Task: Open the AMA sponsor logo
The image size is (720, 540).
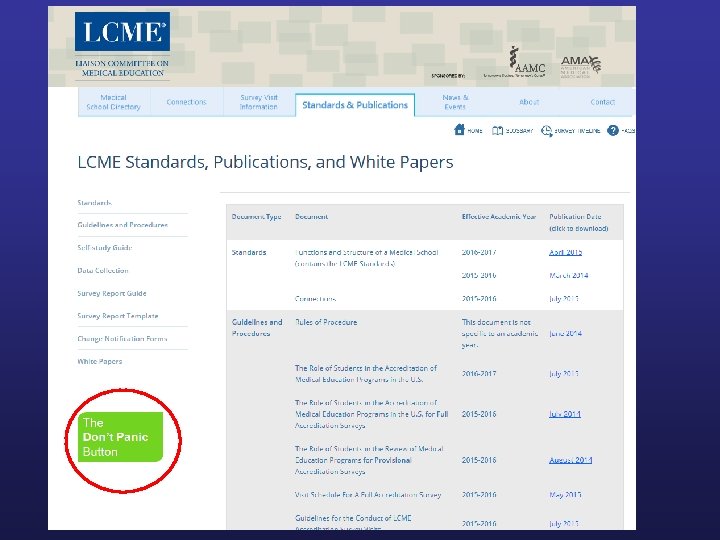Action: pyautogui.click(x=580, y=67)
